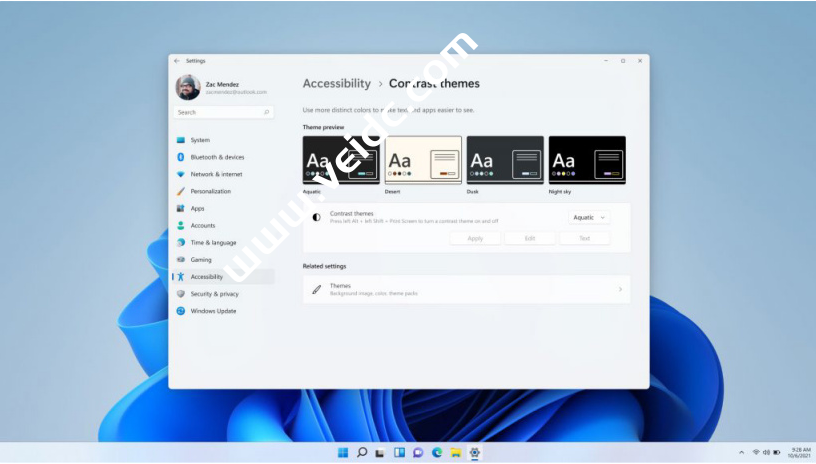The width and height of the screenshot is (816, 464).
Task: Click the Personalization paintbrush icon
Action: 181,191
